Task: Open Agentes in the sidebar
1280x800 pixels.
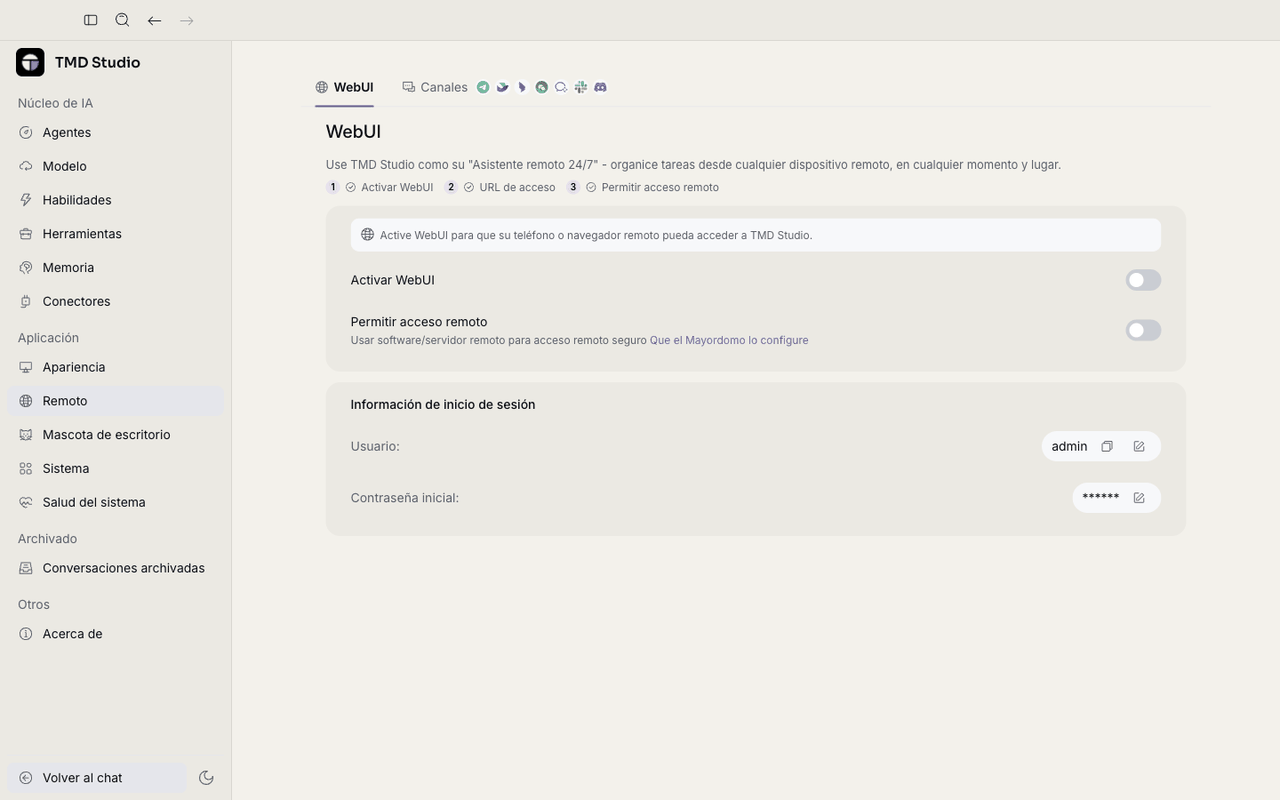Action: tap(116, 132)
